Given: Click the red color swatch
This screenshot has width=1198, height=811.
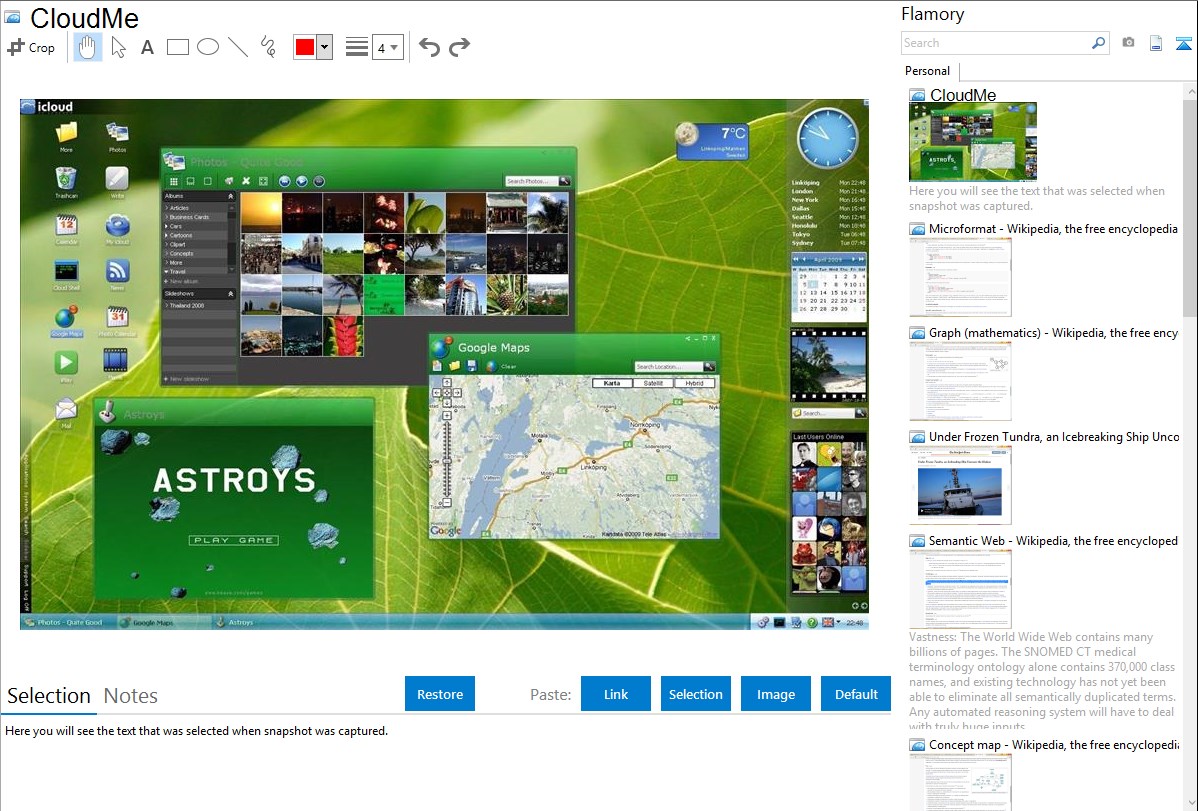Looking at the screenshot, I should (304, 47).
